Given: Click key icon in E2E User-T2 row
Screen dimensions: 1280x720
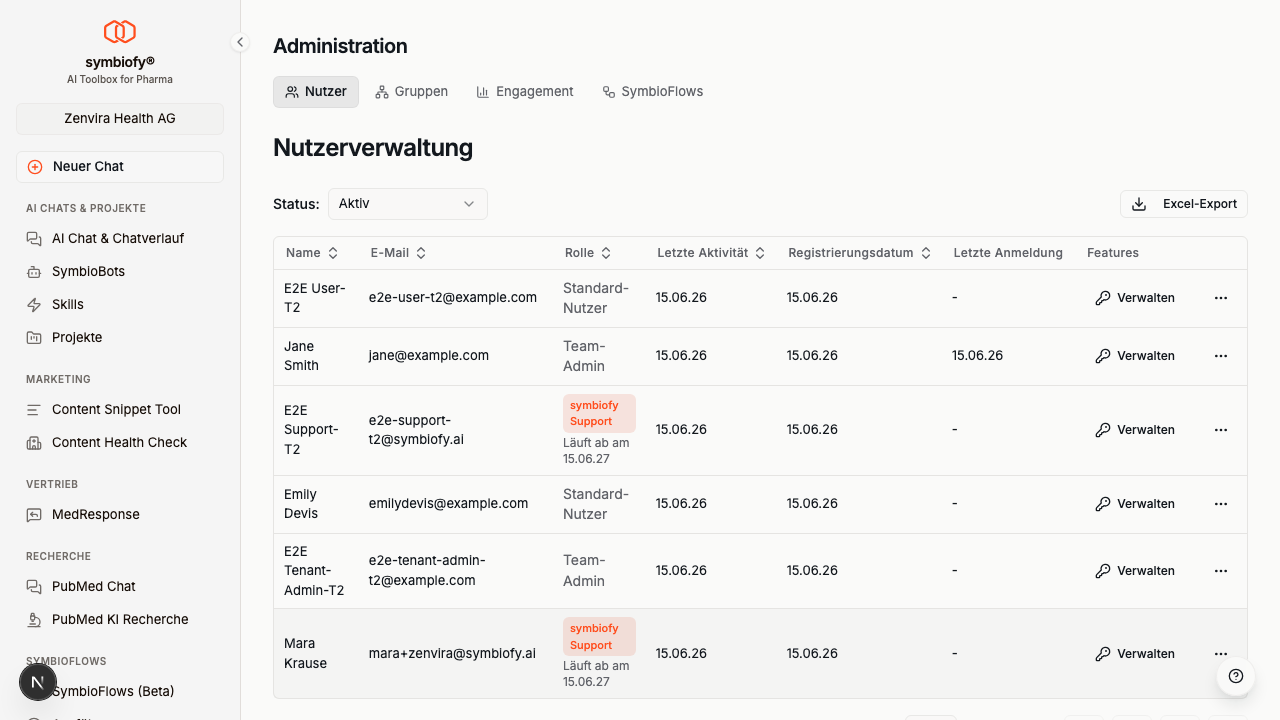Looking at the screenshot, I should 1103,298.
